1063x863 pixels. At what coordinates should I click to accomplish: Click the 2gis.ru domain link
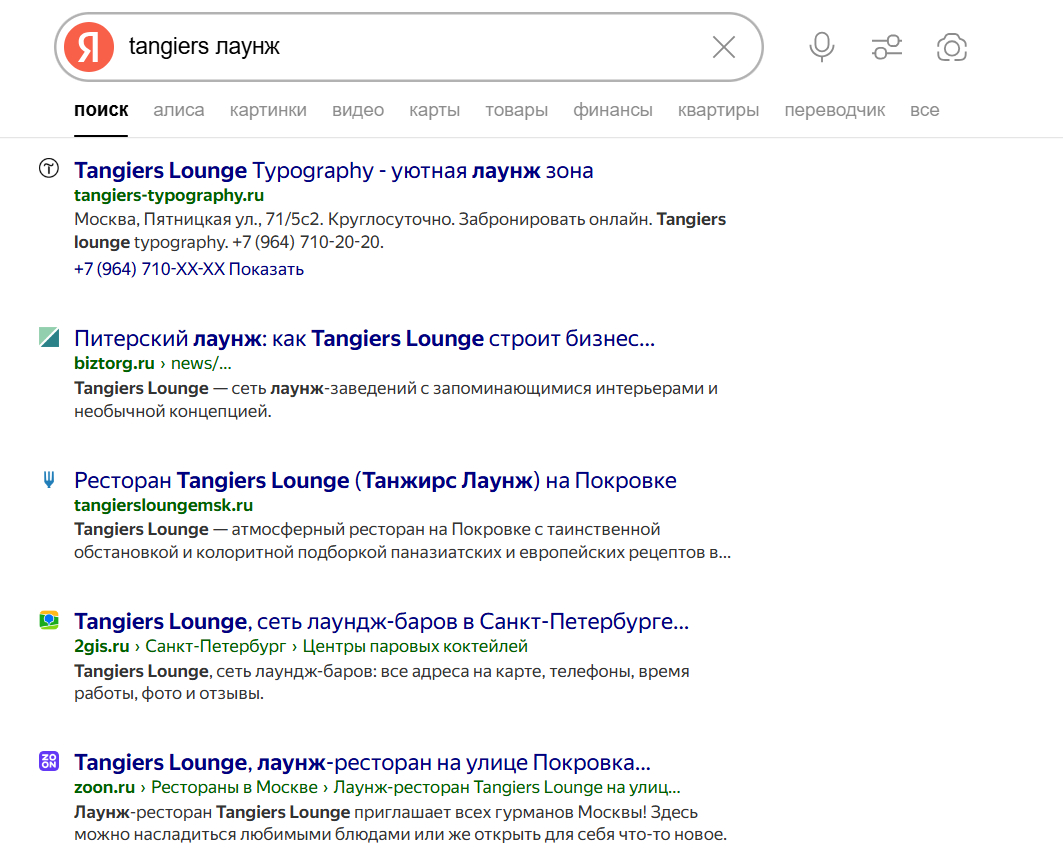pos(102,646)
